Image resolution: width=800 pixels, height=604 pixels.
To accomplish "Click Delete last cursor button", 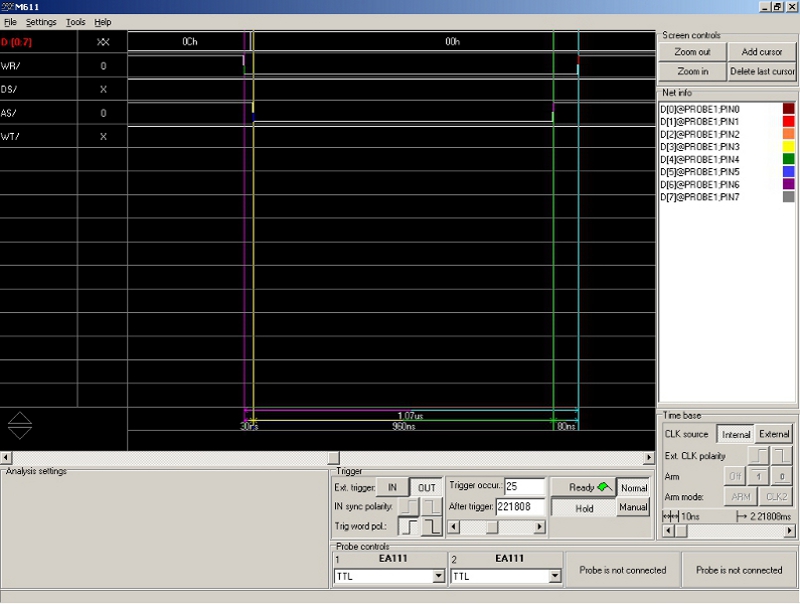I will point(762,71).
